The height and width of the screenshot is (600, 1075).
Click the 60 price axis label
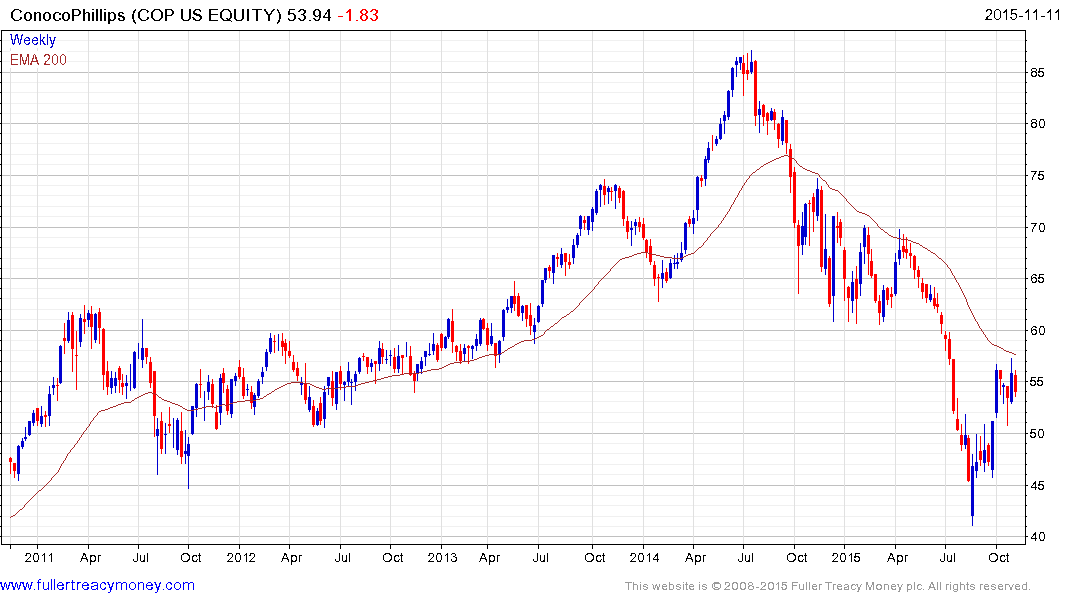(1037, 331)
